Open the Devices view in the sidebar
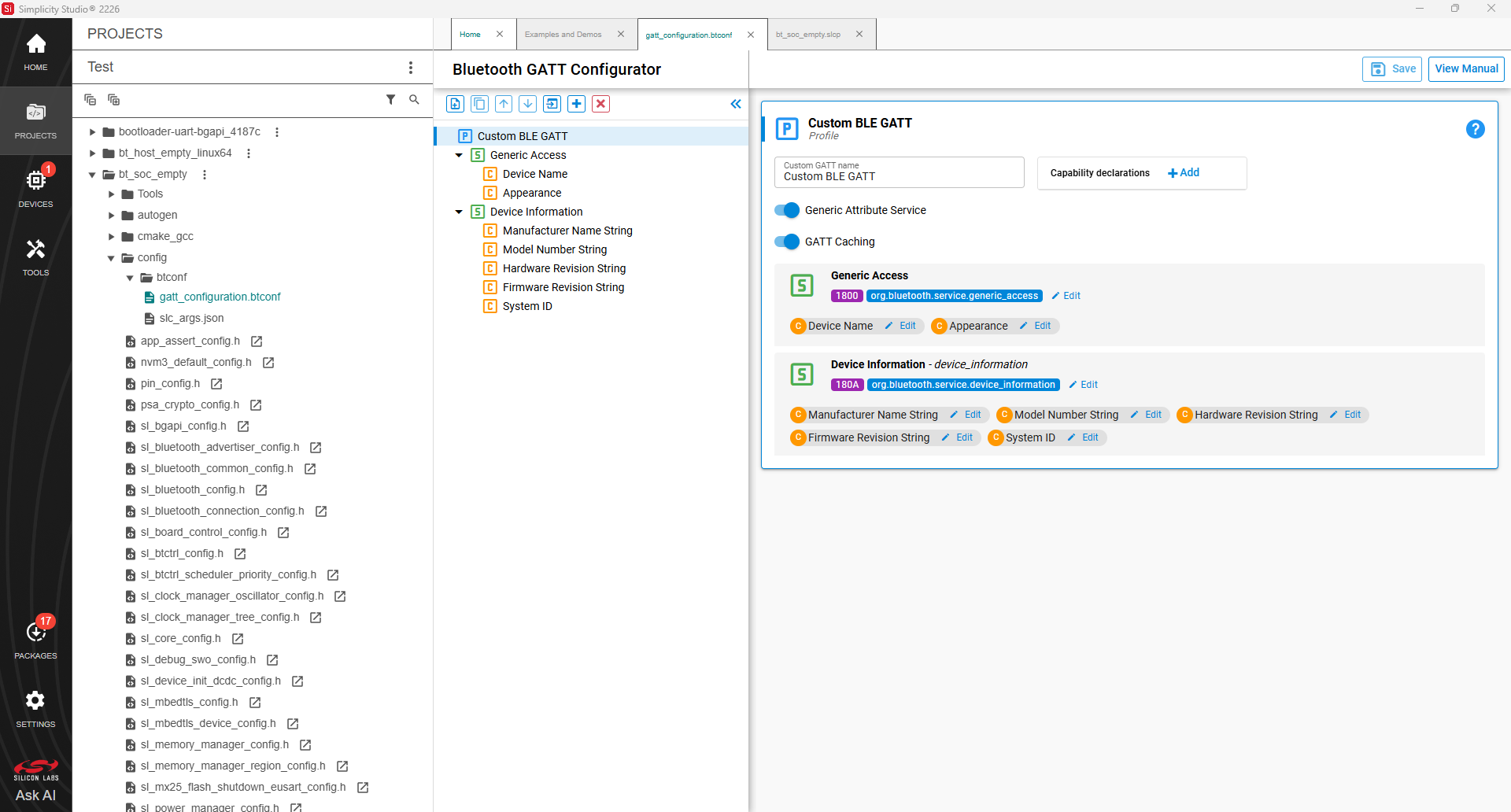The image size is (1511, 812). click(x=35, y=189)
